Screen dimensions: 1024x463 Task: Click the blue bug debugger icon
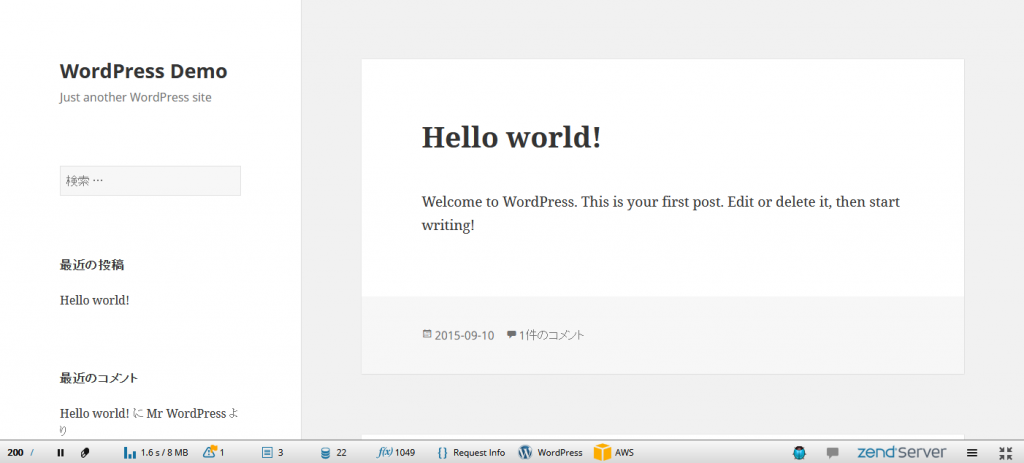click(800, 453)
